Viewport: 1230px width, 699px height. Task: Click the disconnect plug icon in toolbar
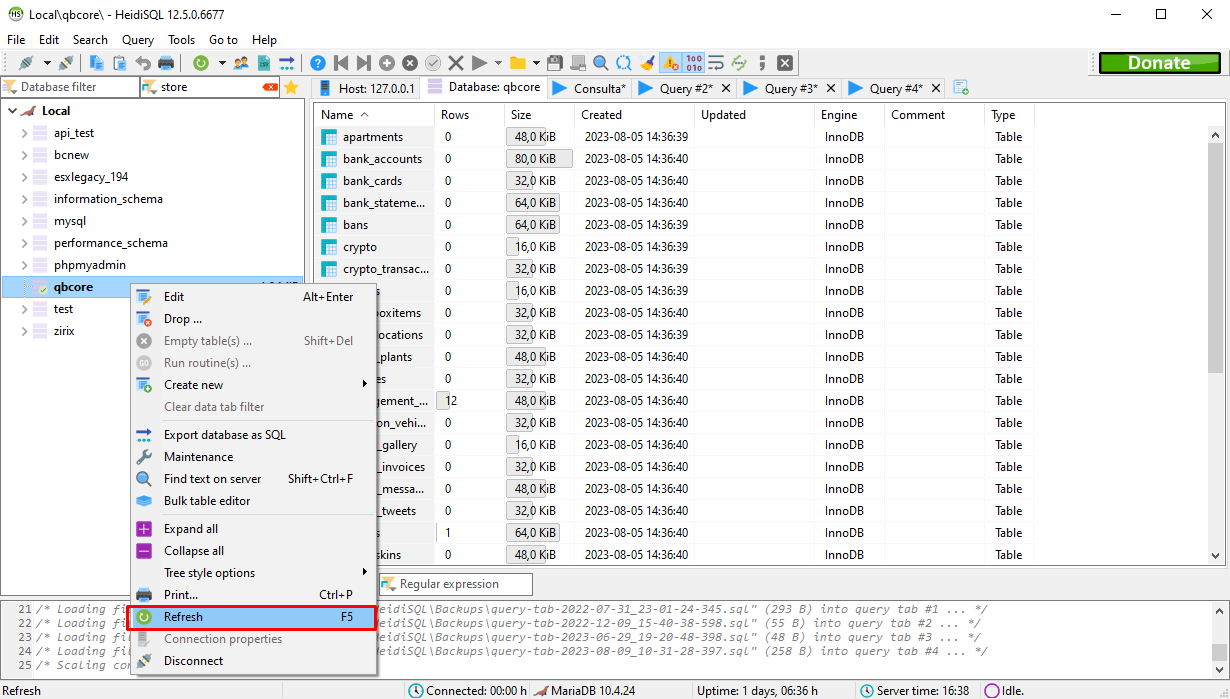66,63
